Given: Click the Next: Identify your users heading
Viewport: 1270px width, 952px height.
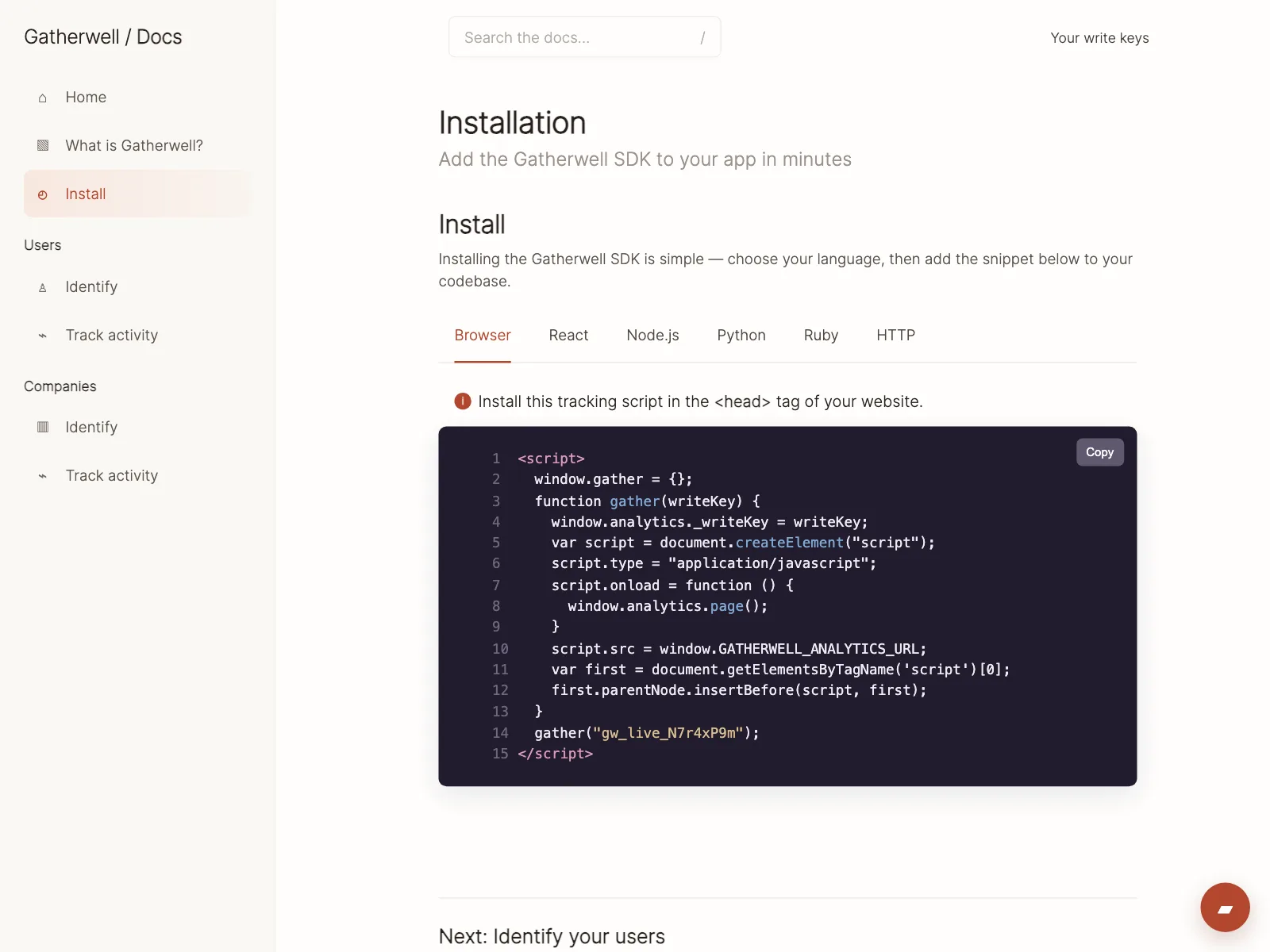Looking at the screenshot, I should click(x=552, y=936).
